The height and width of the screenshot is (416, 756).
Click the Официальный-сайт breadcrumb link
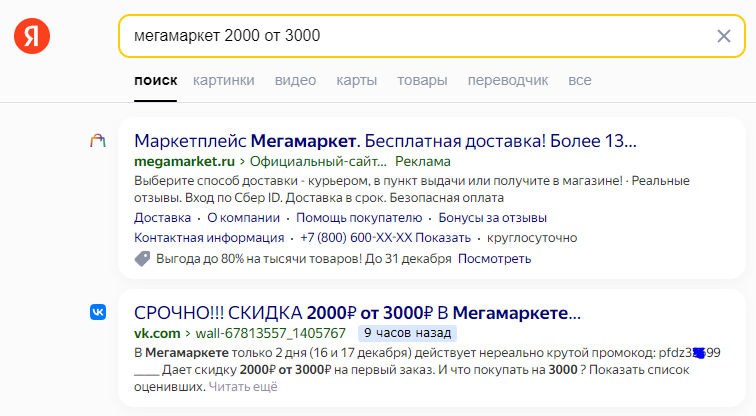tap(318, 161)
